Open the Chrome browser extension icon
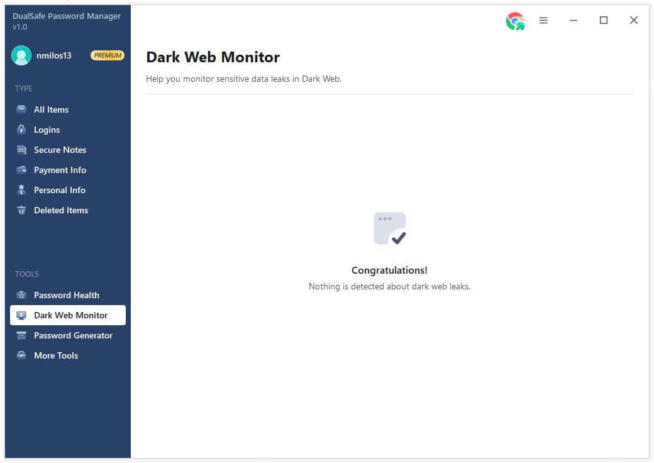The height and width of the screenshot is (463, 654). [515, 21]
